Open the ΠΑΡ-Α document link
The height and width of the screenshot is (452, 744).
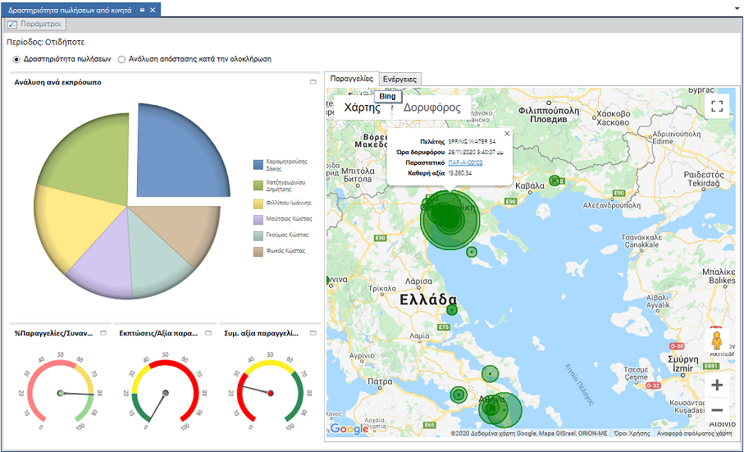pos(465,163)
